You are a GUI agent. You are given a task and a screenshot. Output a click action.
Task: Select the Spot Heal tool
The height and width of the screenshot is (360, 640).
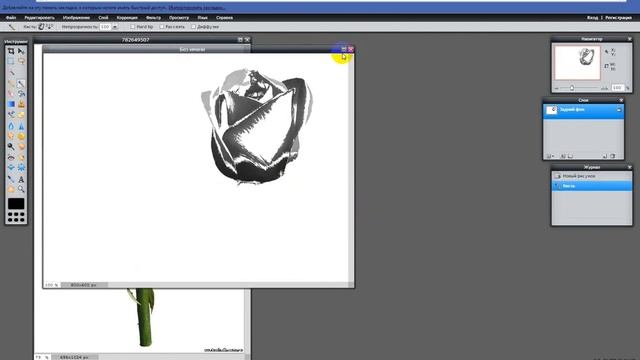click(x=21, y=157)
